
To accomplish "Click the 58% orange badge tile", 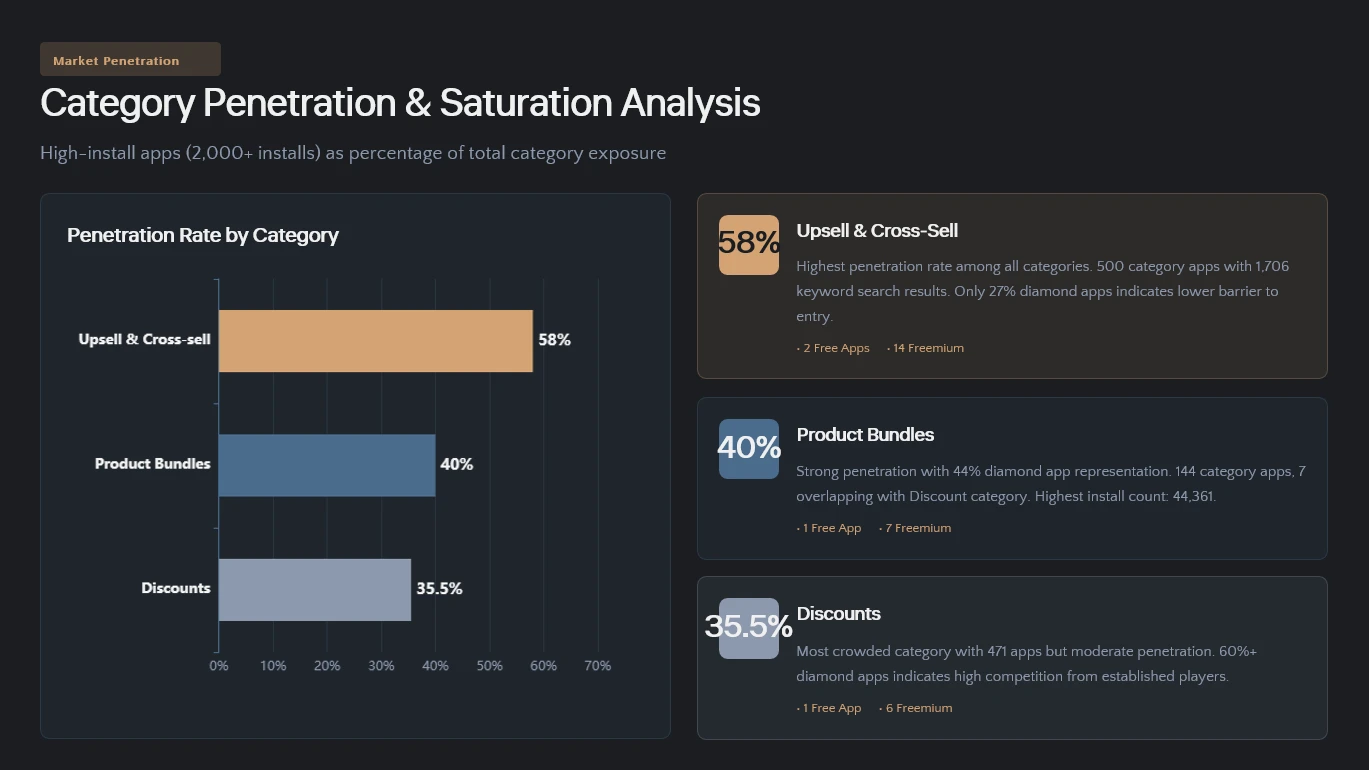I will 748,244.
